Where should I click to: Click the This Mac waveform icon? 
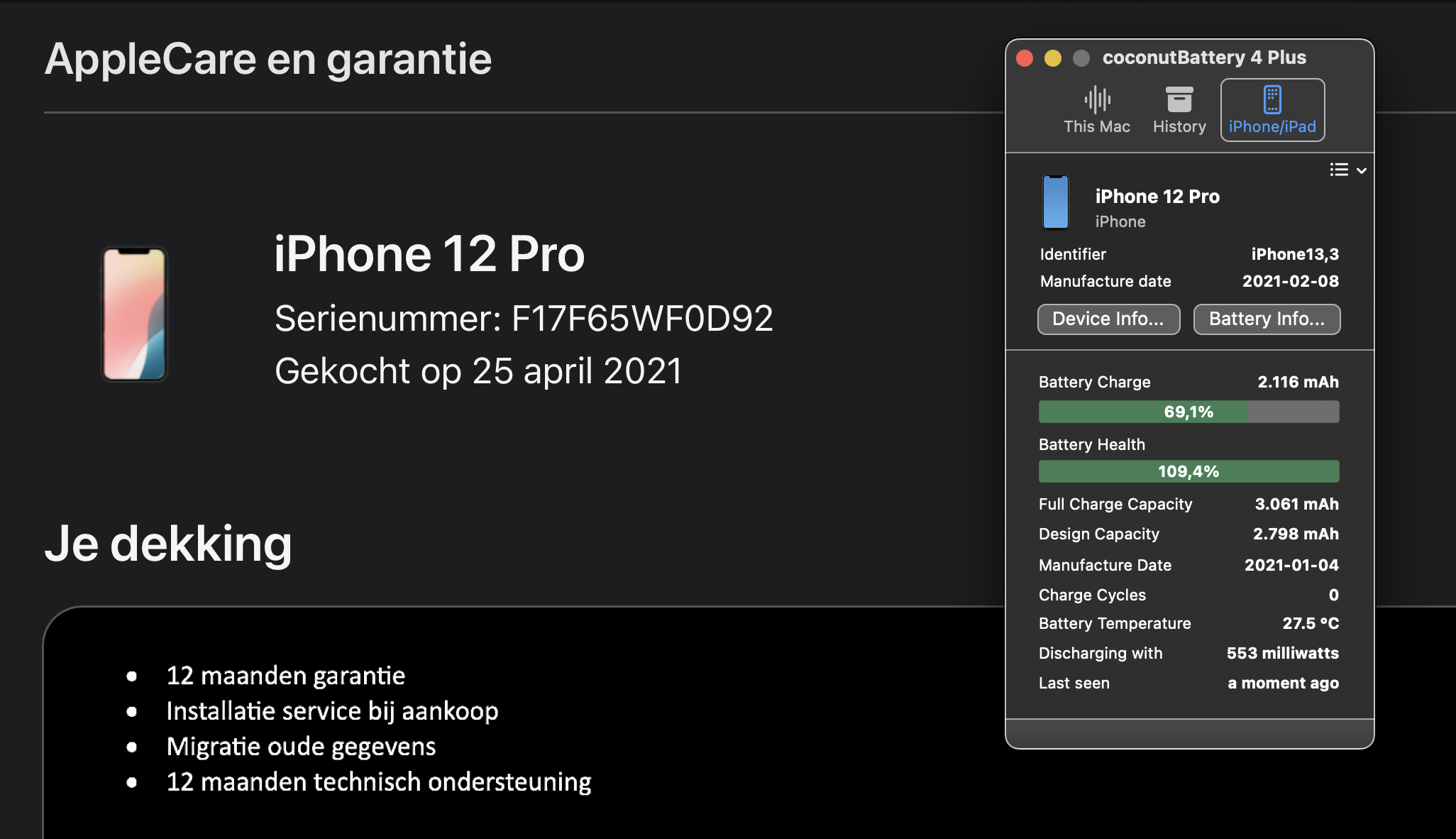click(1097, 99)
